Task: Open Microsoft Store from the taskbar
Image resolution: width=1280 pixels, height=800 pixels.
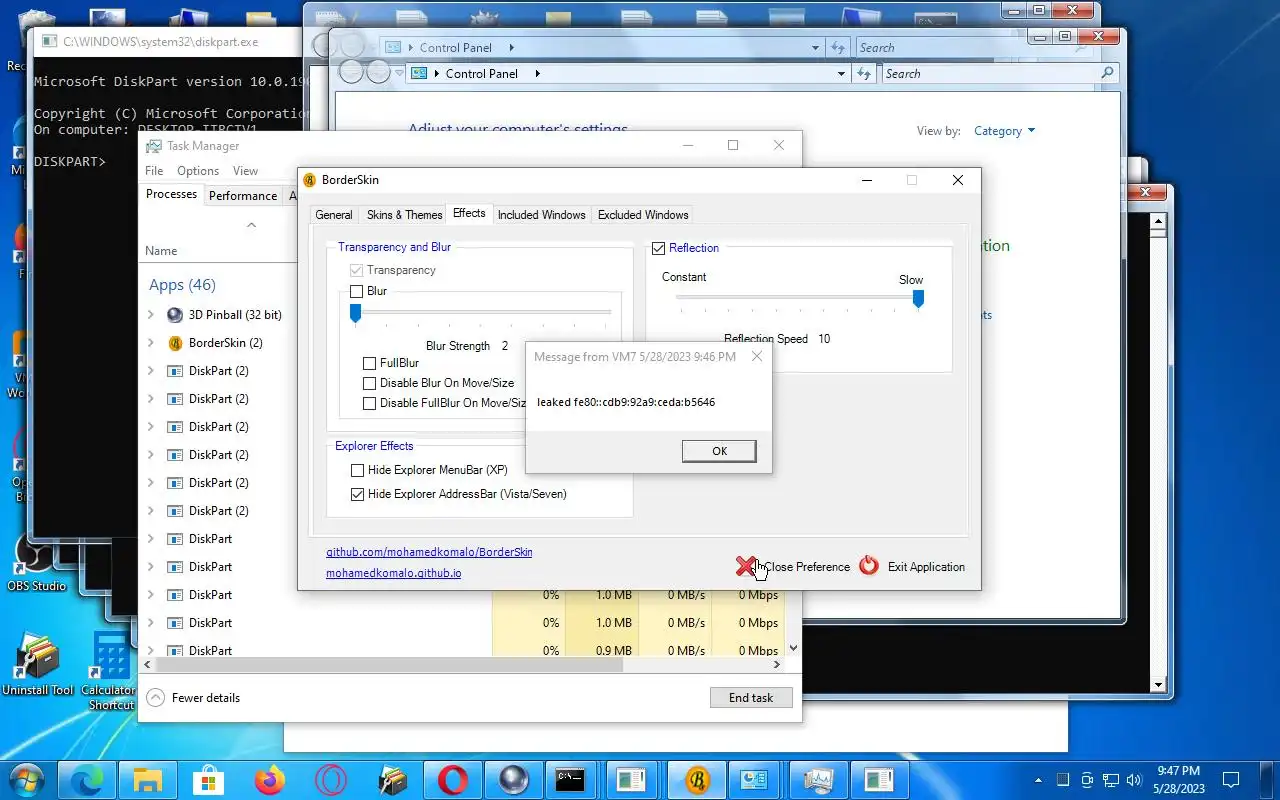Action: point(209,780)
